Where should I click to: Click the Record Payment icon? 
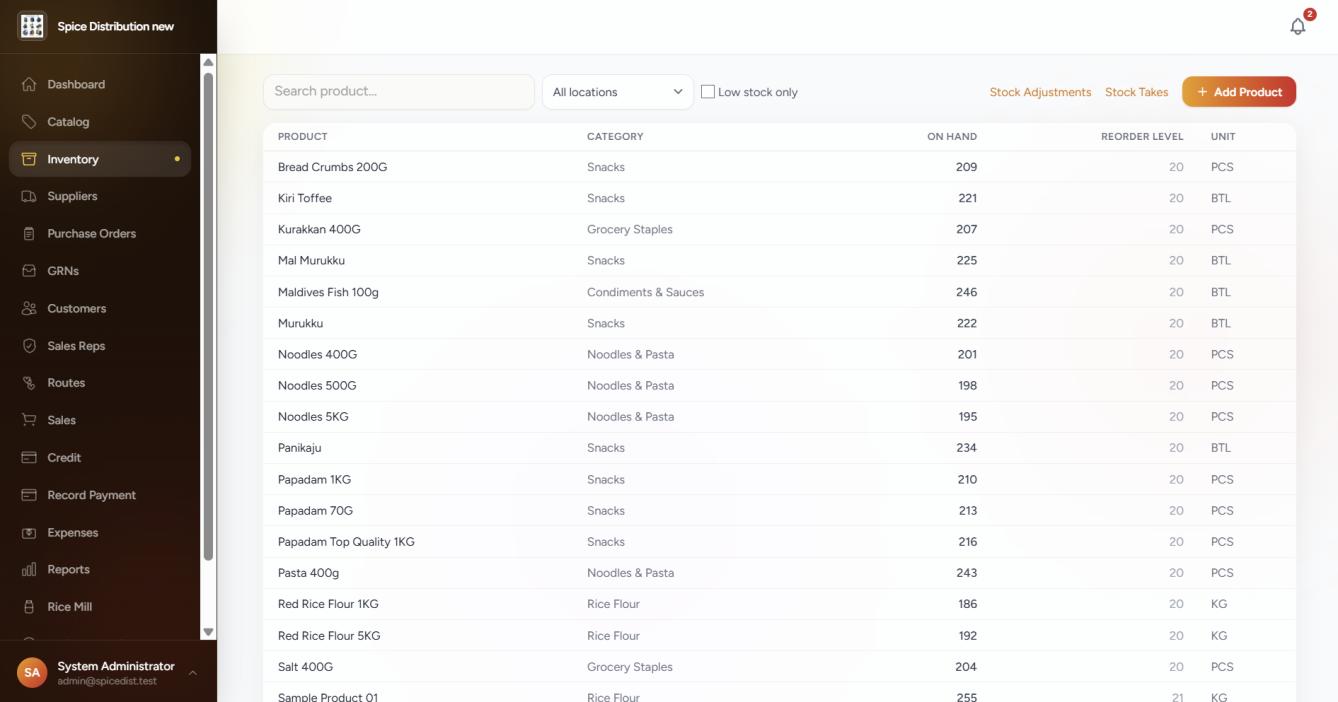coord(29,495)
